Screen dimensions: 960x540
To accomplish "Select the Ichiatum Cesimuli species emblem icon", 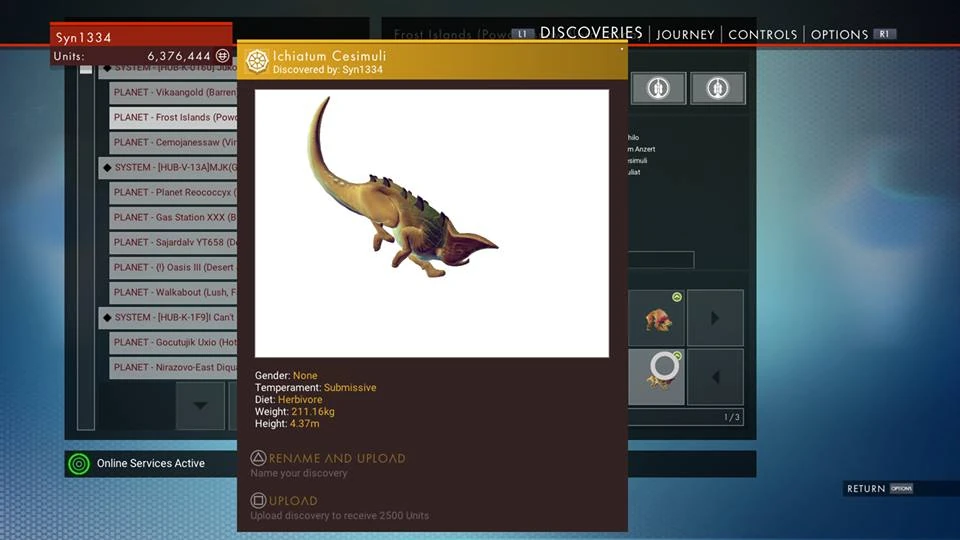I will pos(257,61).
